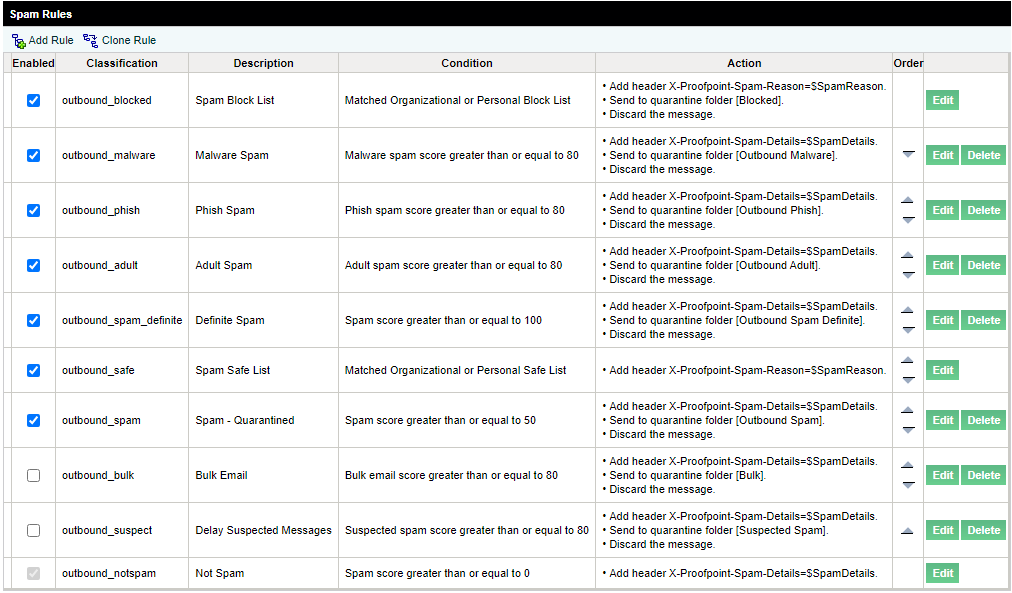Move the outbound_phish rule up
Screen dimensions: 1012x593
[x=908, y=200]
